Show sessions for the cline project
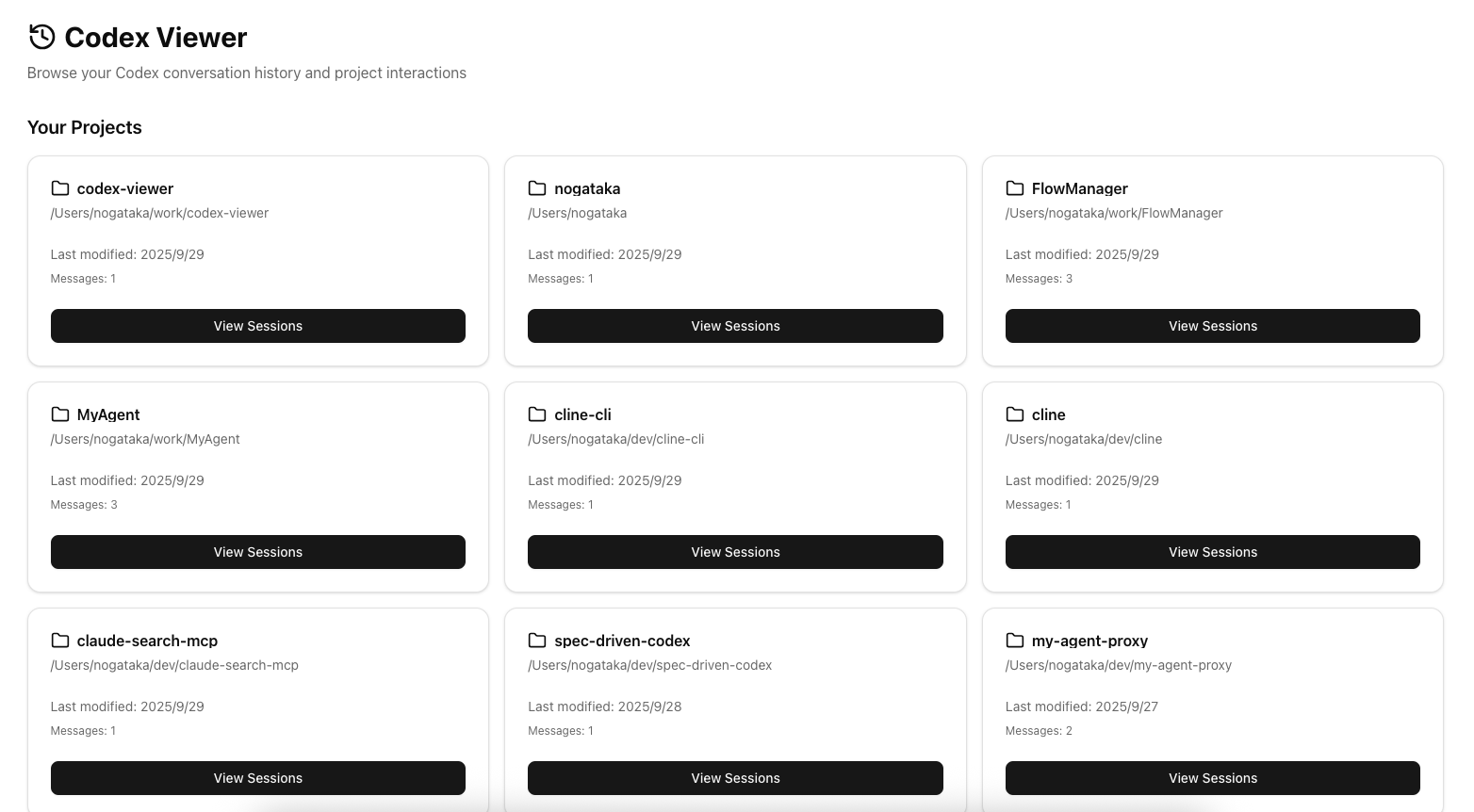This screenshot has height=812, width=1474. tap(1212, 552)
